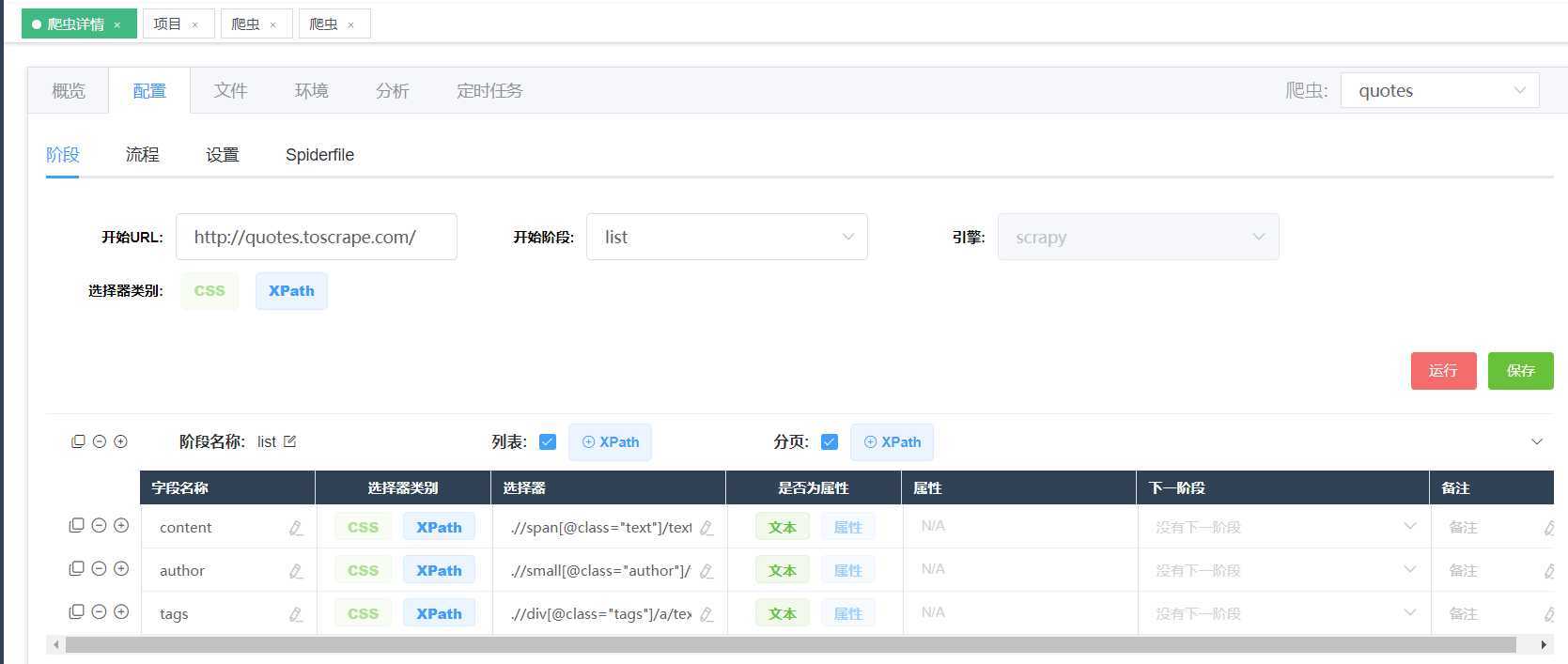
Task: Switch tags row selector to CSS
Action: [x=363, y=613]
